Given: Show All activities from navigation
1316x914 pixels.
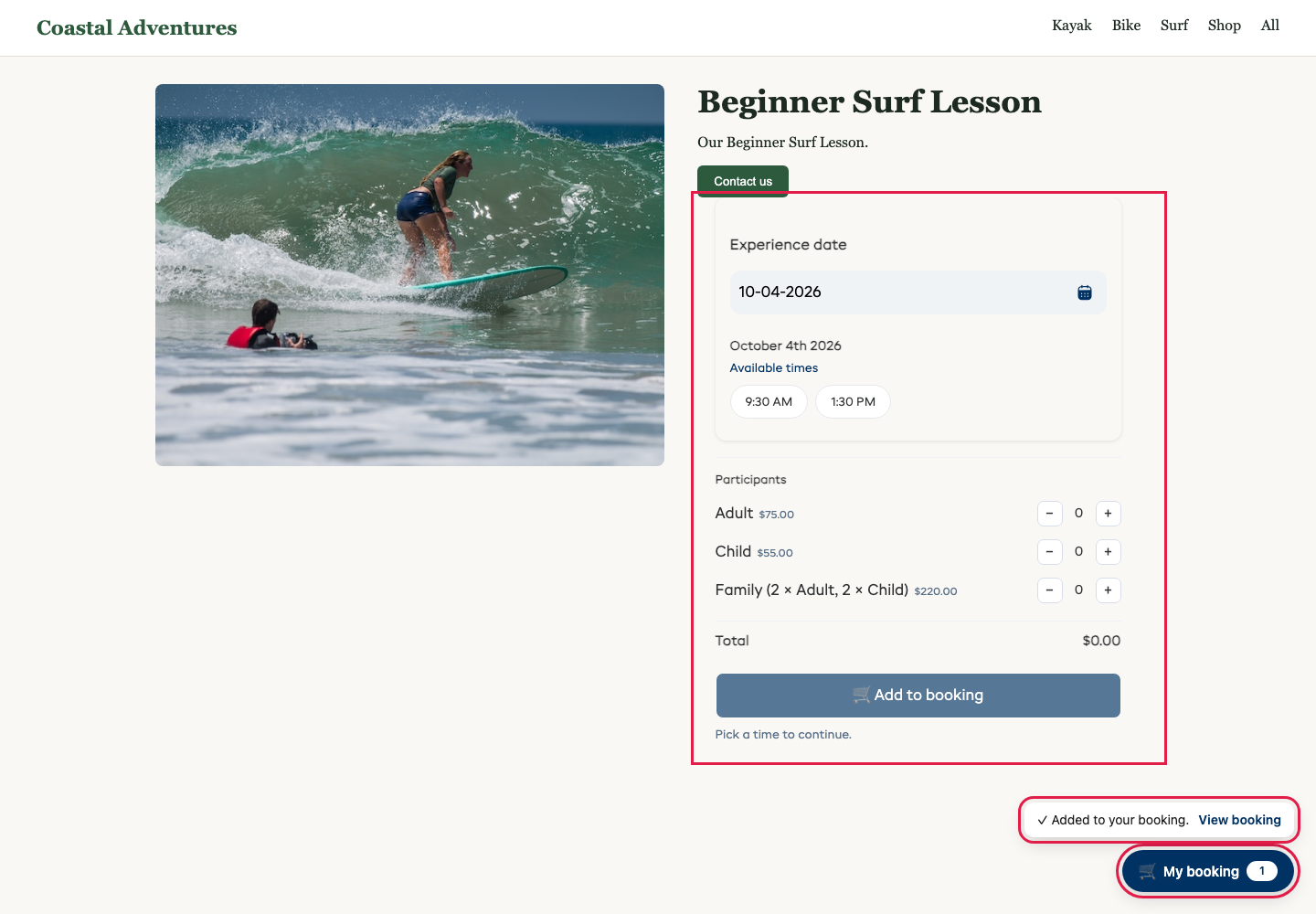Looking at the screenshot, I should (1270, 26).
